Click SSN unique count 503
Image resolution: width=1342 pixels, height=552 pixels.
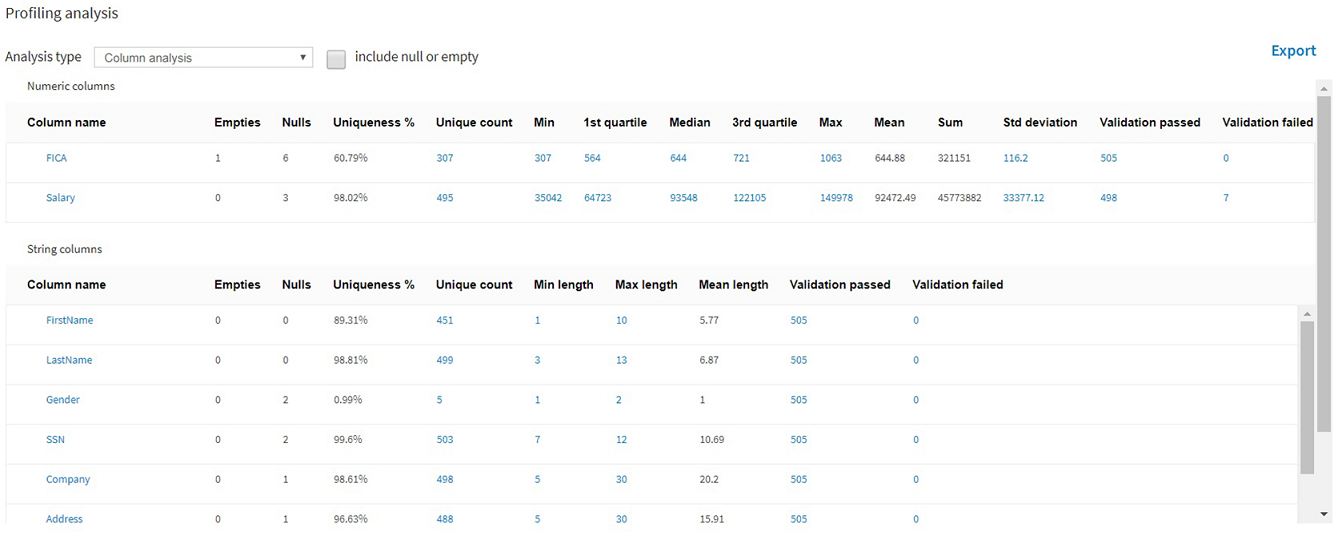444,440
